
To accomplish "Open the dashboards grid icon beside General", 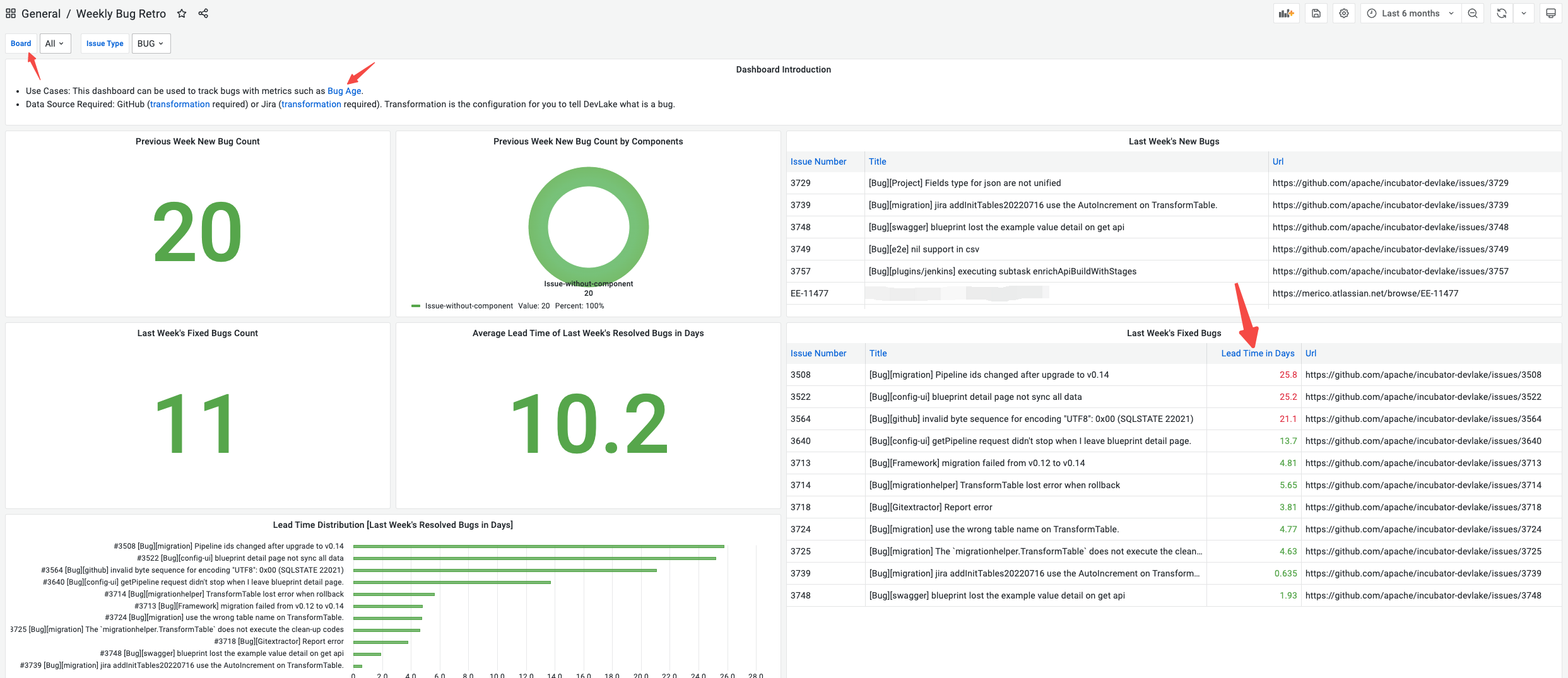I will (11, 13).
